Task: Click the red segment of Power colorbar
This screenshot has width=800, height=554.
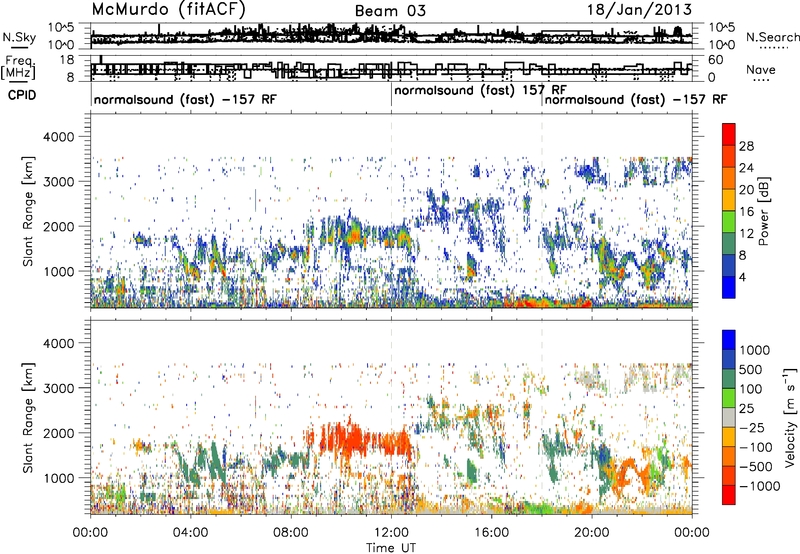Action: [x=729, y=134]
